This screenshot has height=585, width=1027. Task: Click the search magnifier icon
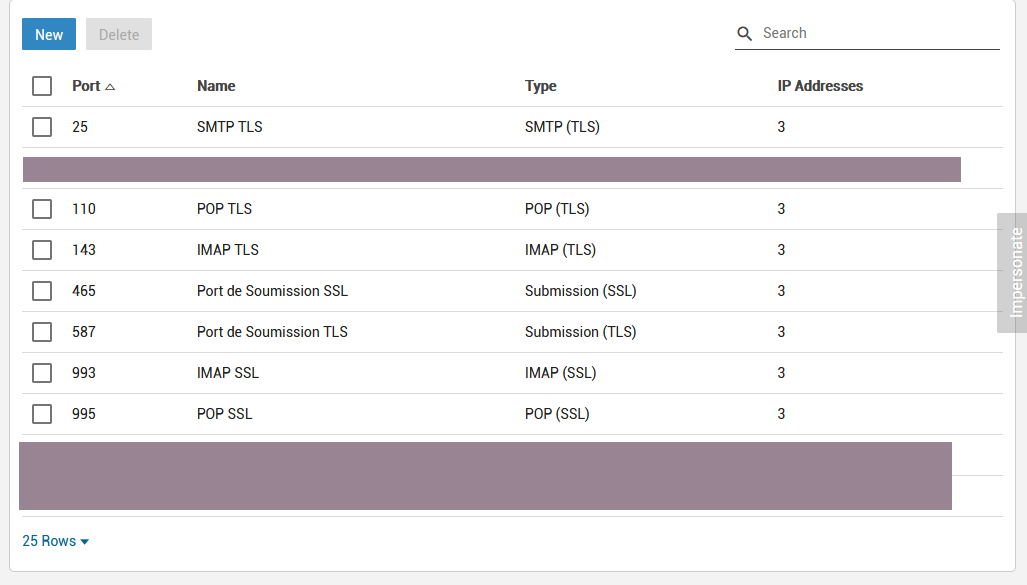[x=744, y=34]
